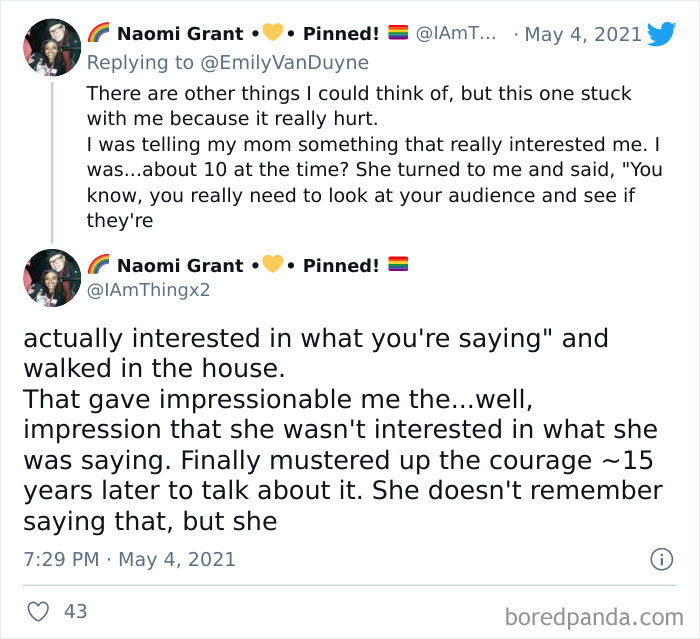
Task: Click yellow heart emoji in the top tweet name
Action: click(273, 34)
